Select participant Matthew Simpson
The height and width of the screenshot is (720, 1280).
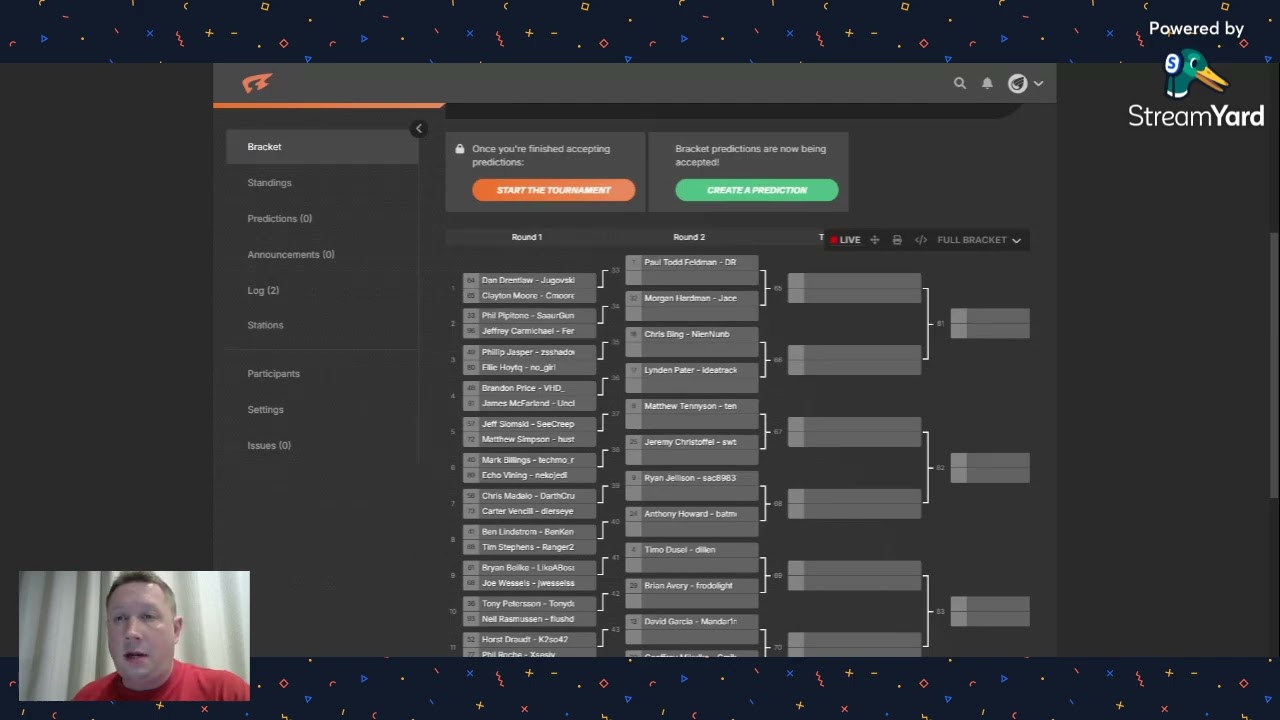pos(529,439)
